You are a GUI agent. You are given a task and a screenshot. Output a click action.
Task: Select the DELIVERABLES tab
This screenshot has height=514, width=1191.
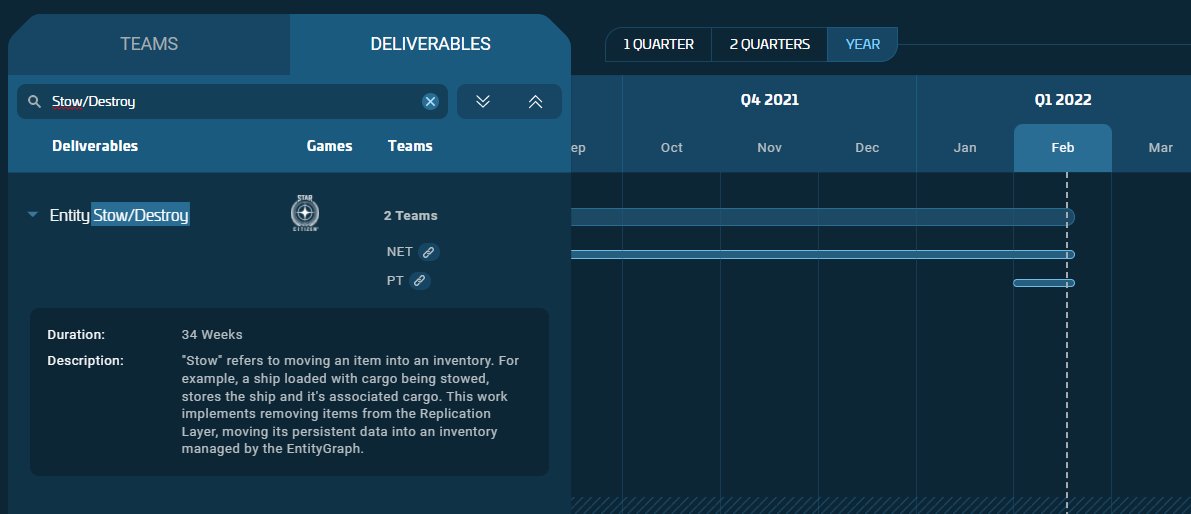tap(430, 44)
